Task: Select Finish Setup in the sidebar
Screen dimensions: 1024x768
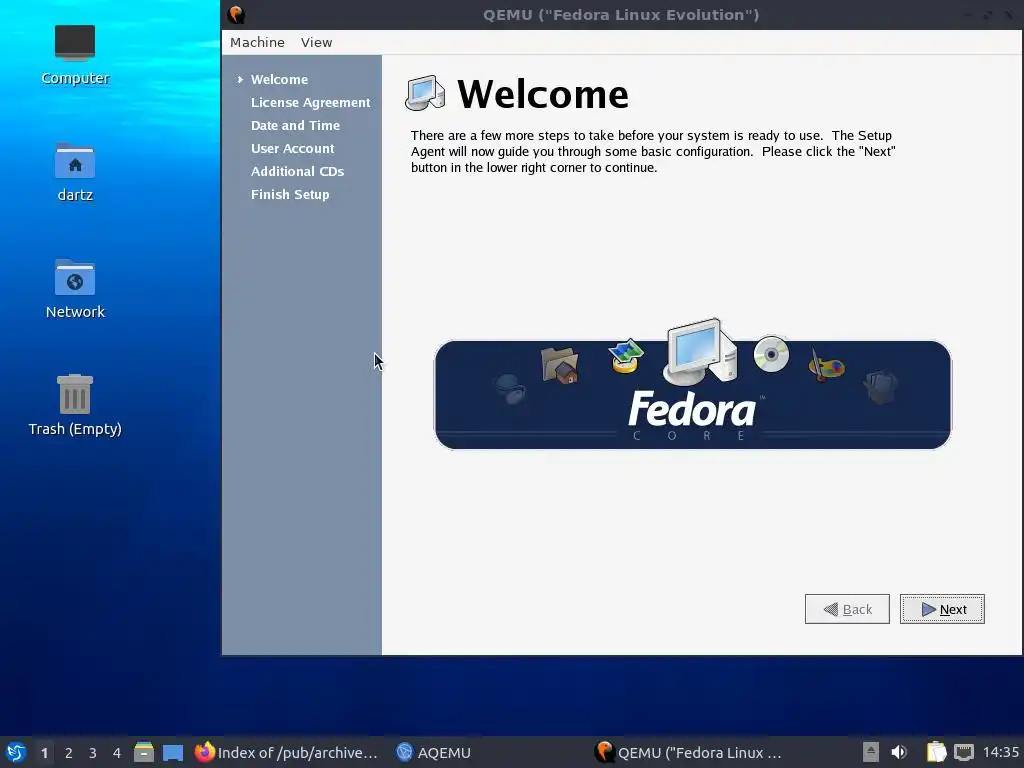Action: click(x=290, y=195)
